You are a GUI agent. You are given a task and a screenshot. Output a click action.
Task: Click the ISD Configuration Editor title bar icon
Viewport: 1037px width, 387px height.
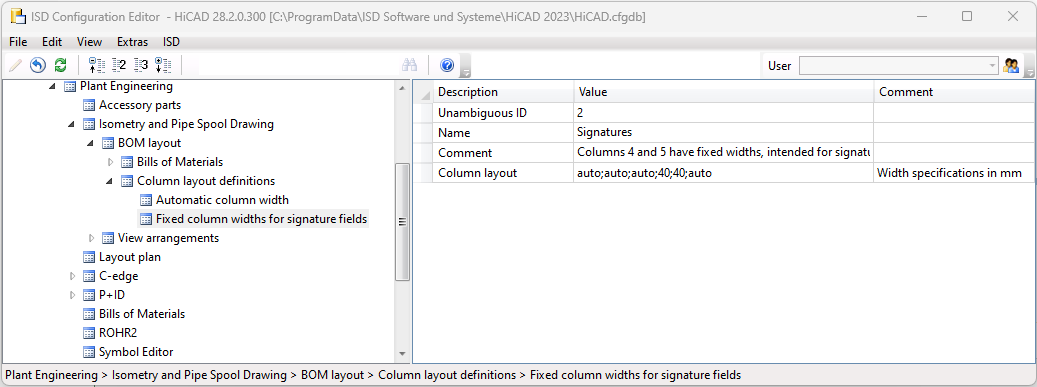(17, 17)
